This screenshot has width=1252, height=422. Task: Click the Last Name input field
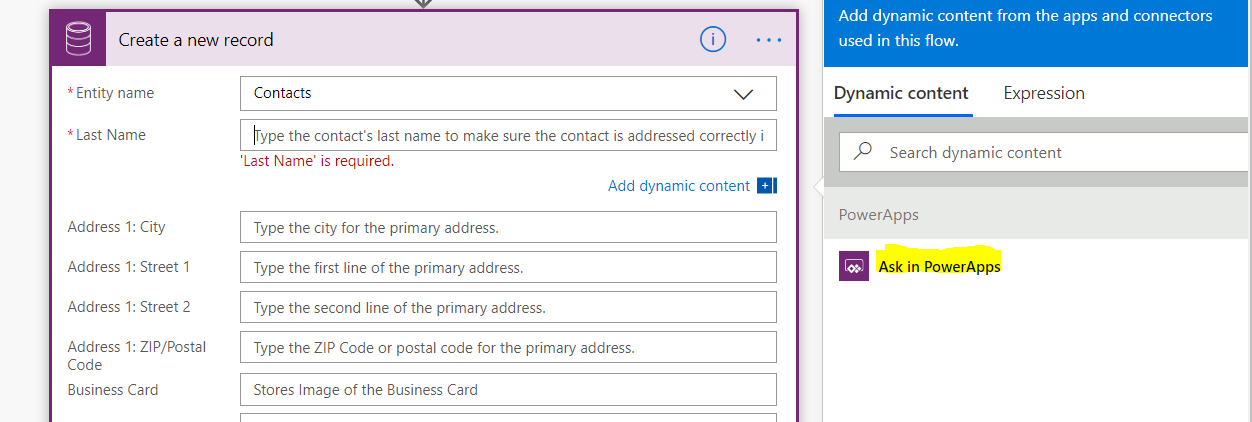(508, 136)
